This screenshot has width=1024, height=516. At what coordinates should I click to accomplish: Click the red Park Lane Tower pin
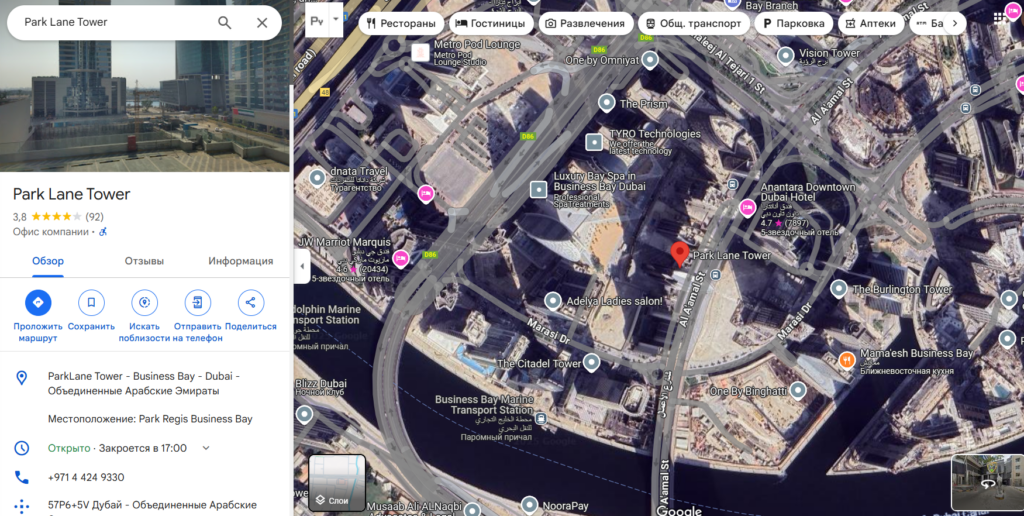click(680, 253)
